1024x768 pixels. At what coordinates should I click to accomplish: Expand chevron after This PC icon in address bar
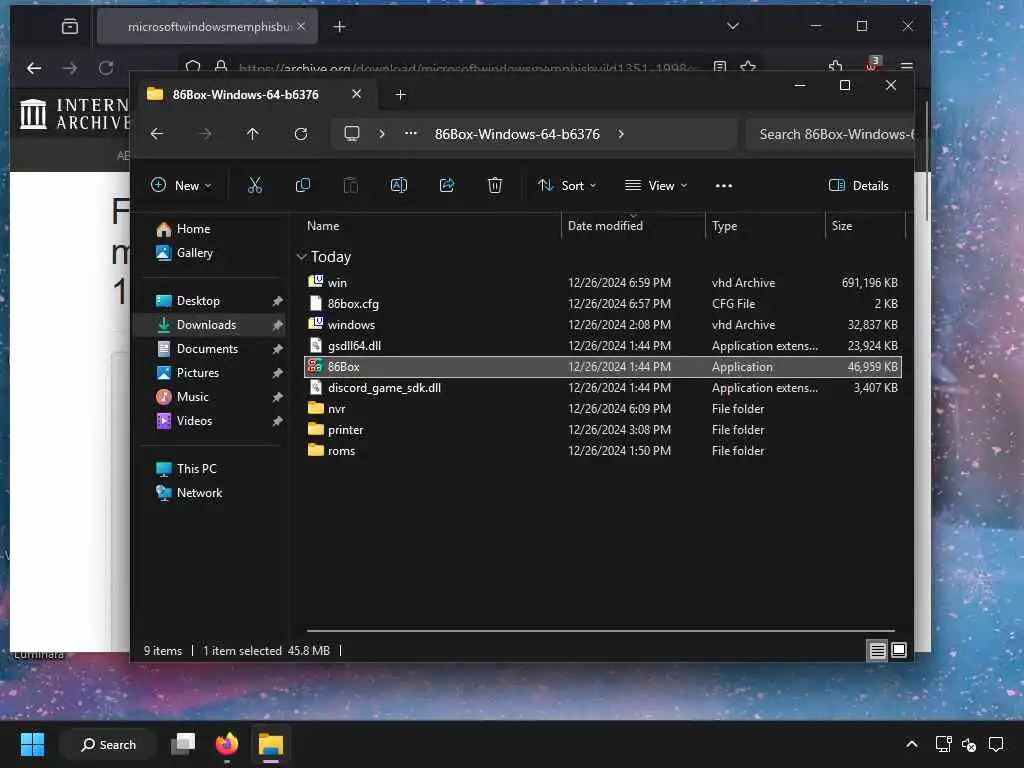[x=382, y=134]
